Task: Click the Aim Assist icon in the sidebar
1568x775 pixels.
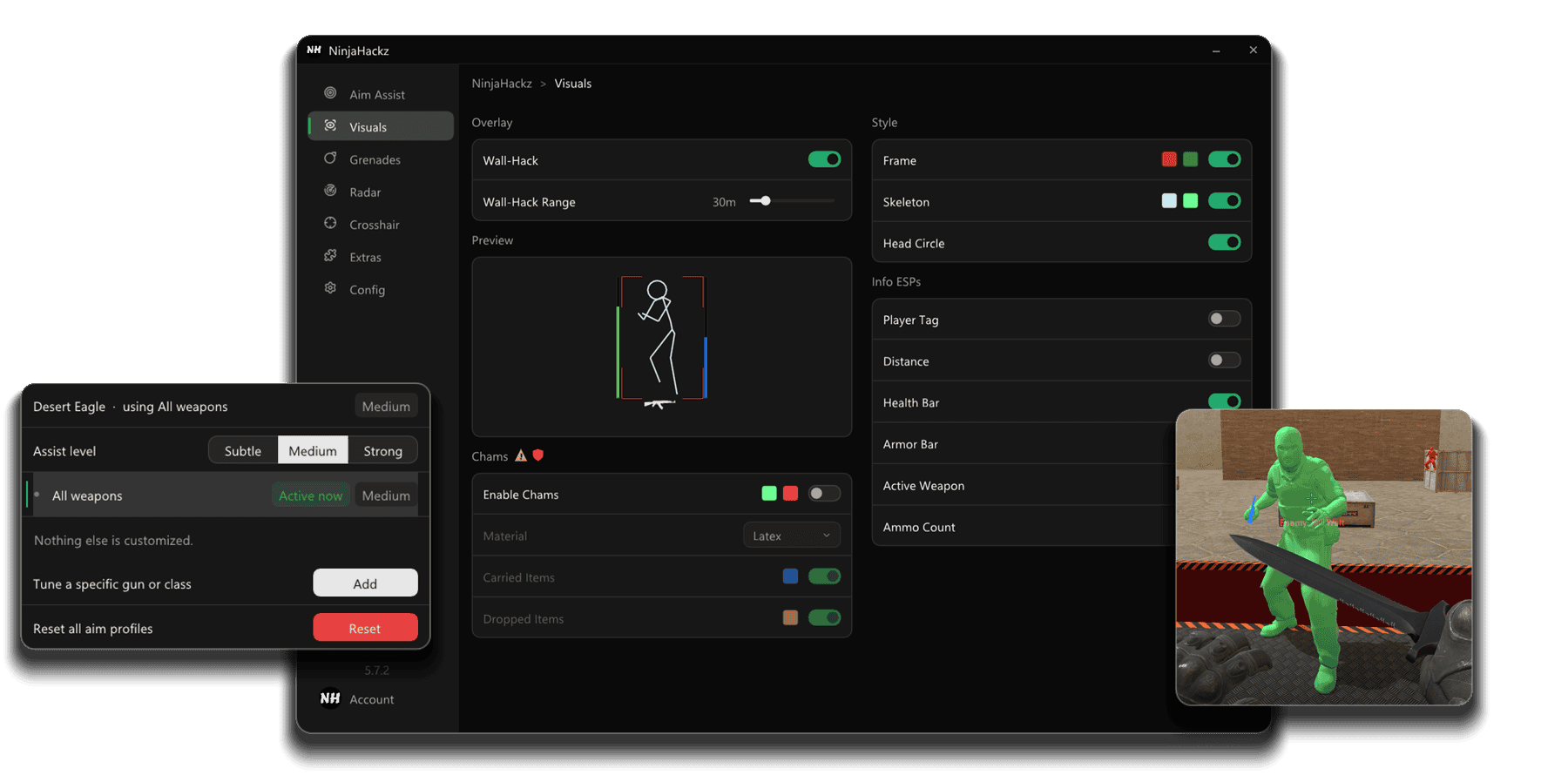Action: [x=330, y=93]
